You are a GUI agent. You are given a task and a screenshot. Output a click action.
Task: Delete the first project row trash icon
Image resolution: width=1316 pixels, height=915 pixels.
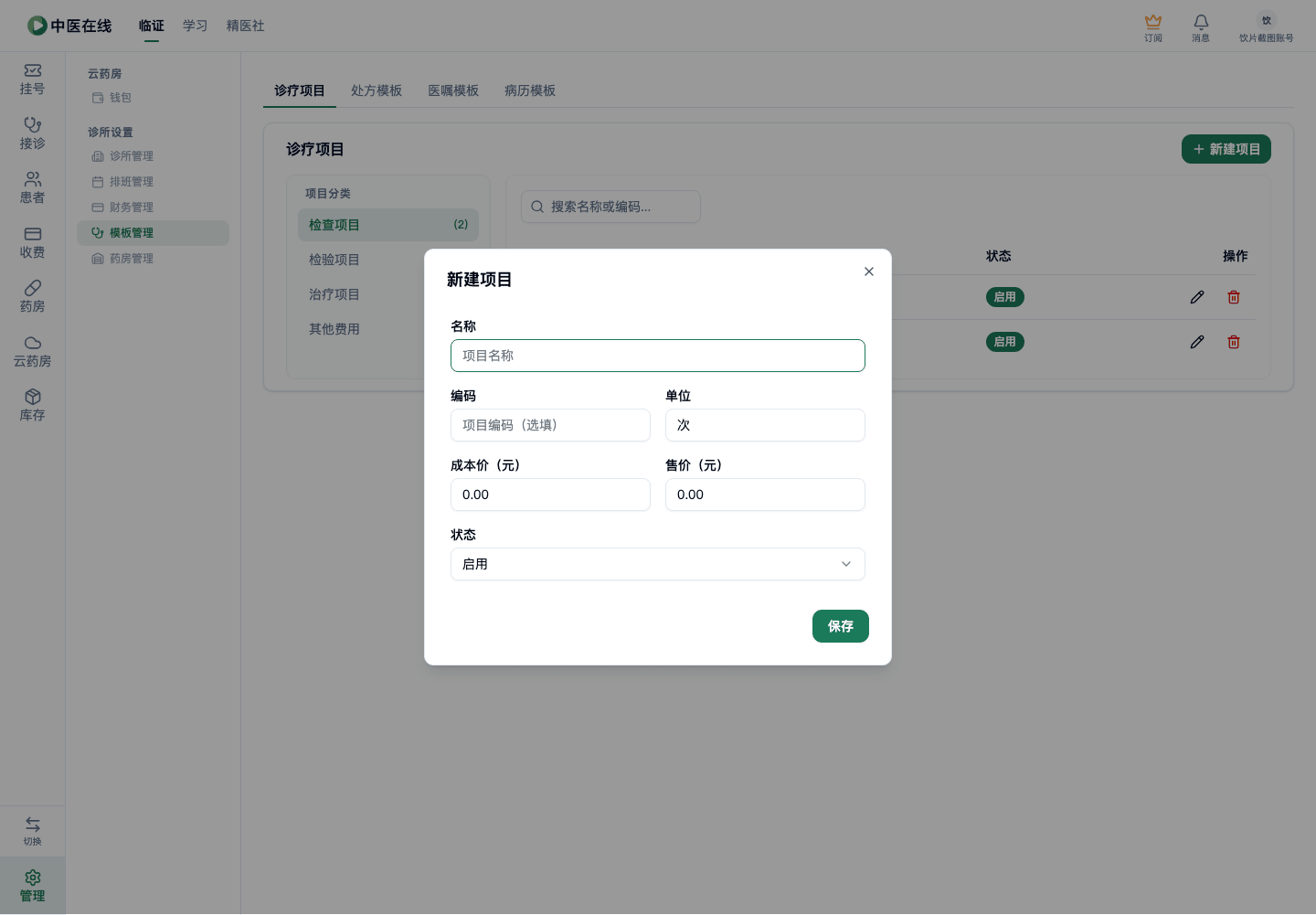pos(1234,297)
